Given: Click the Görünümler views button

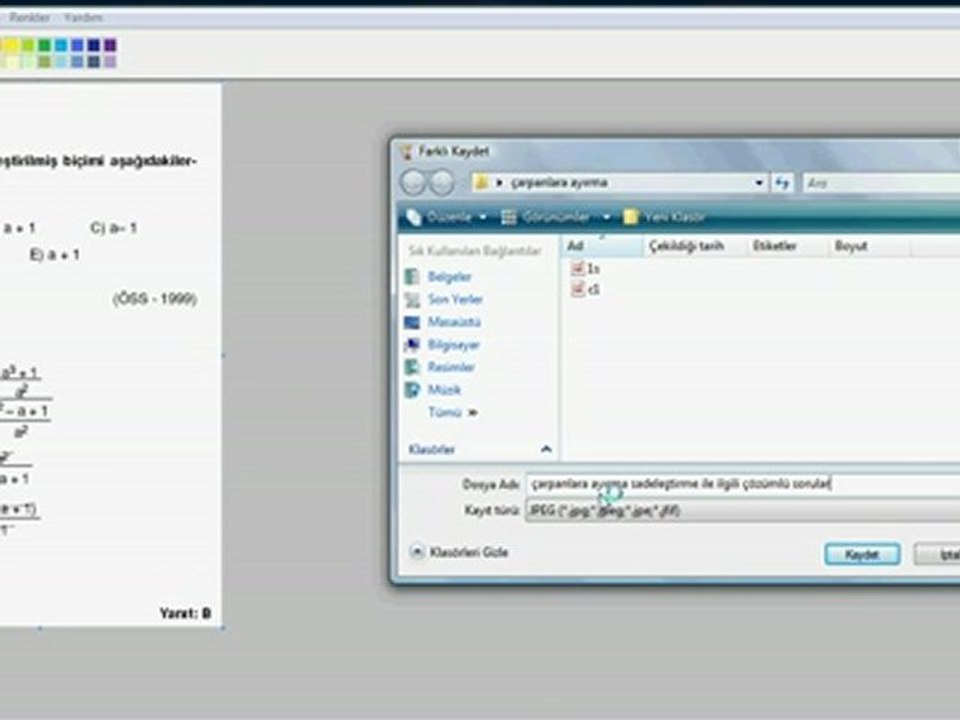Looking at the screenshot, I should 546,217.
